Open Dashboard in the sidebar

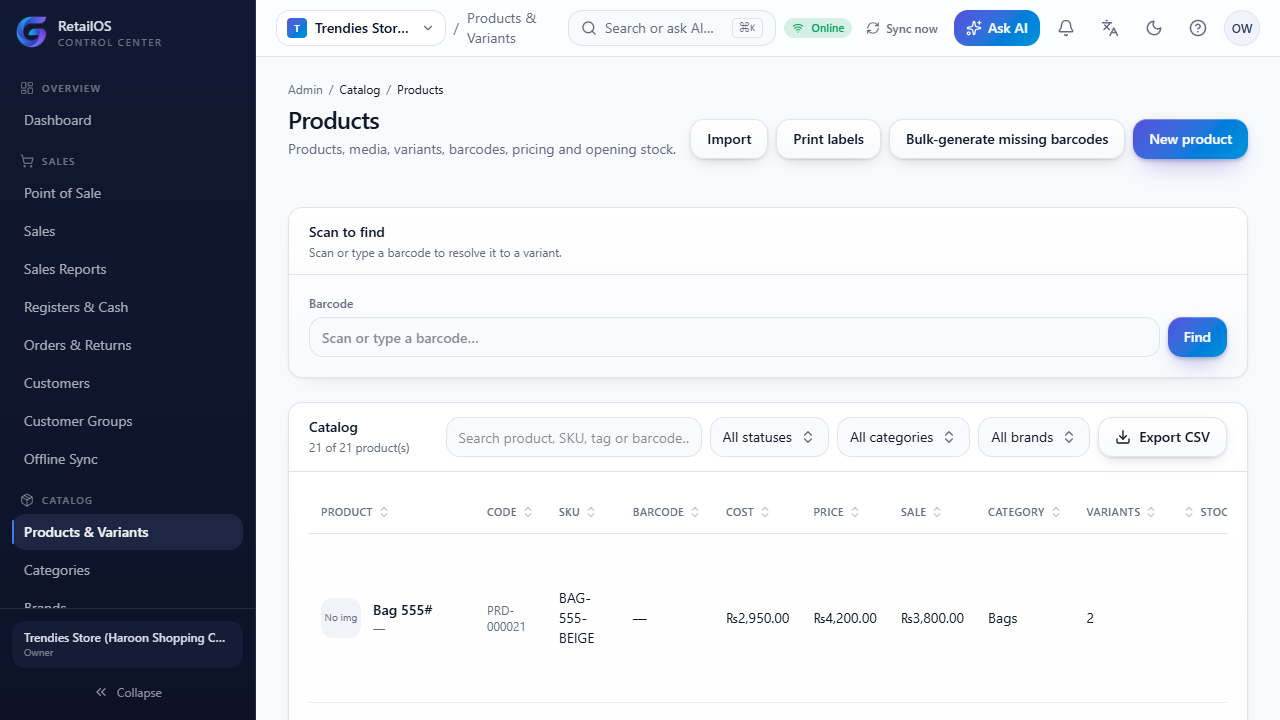128,120
